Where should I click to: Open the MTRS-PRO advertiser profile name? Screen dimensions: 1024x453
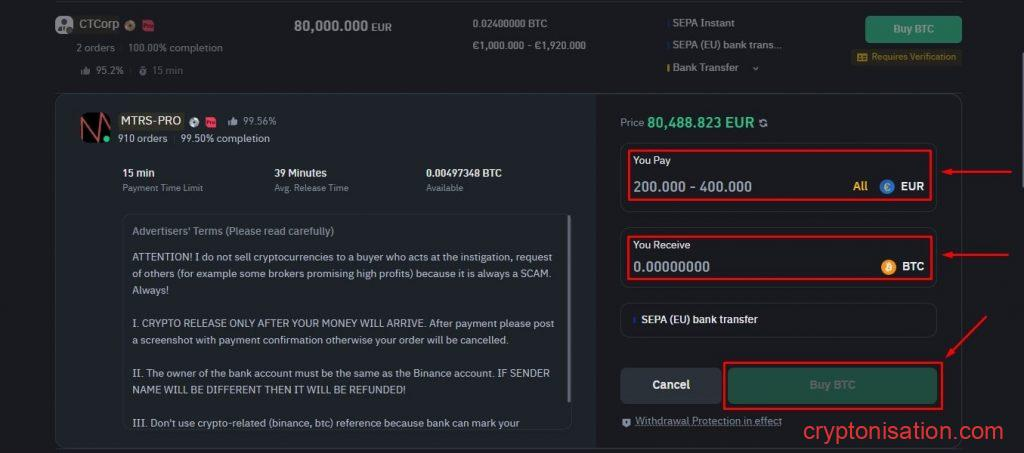pos(150,121)
